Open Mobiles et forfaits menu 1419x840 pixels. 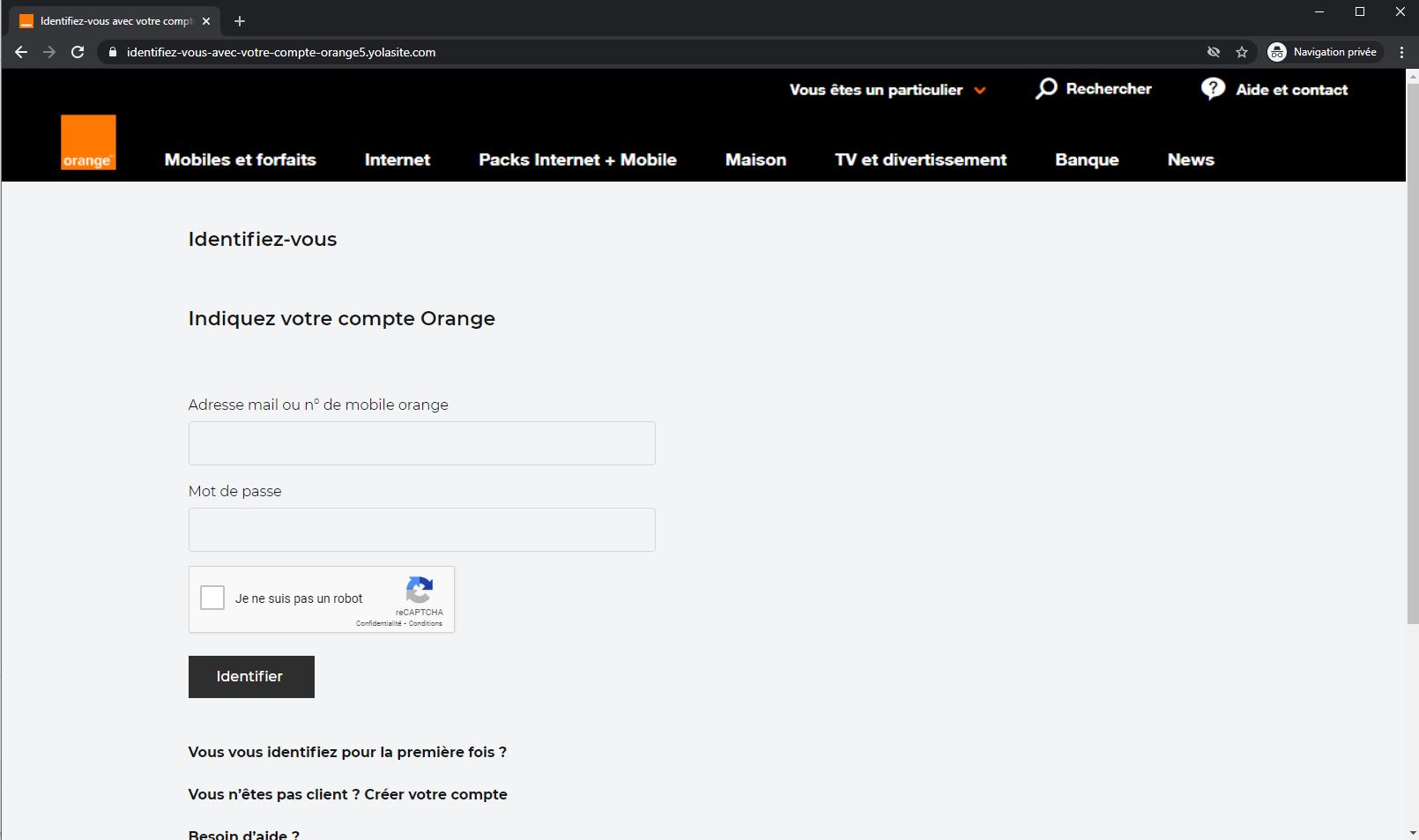tap(240, 160)
